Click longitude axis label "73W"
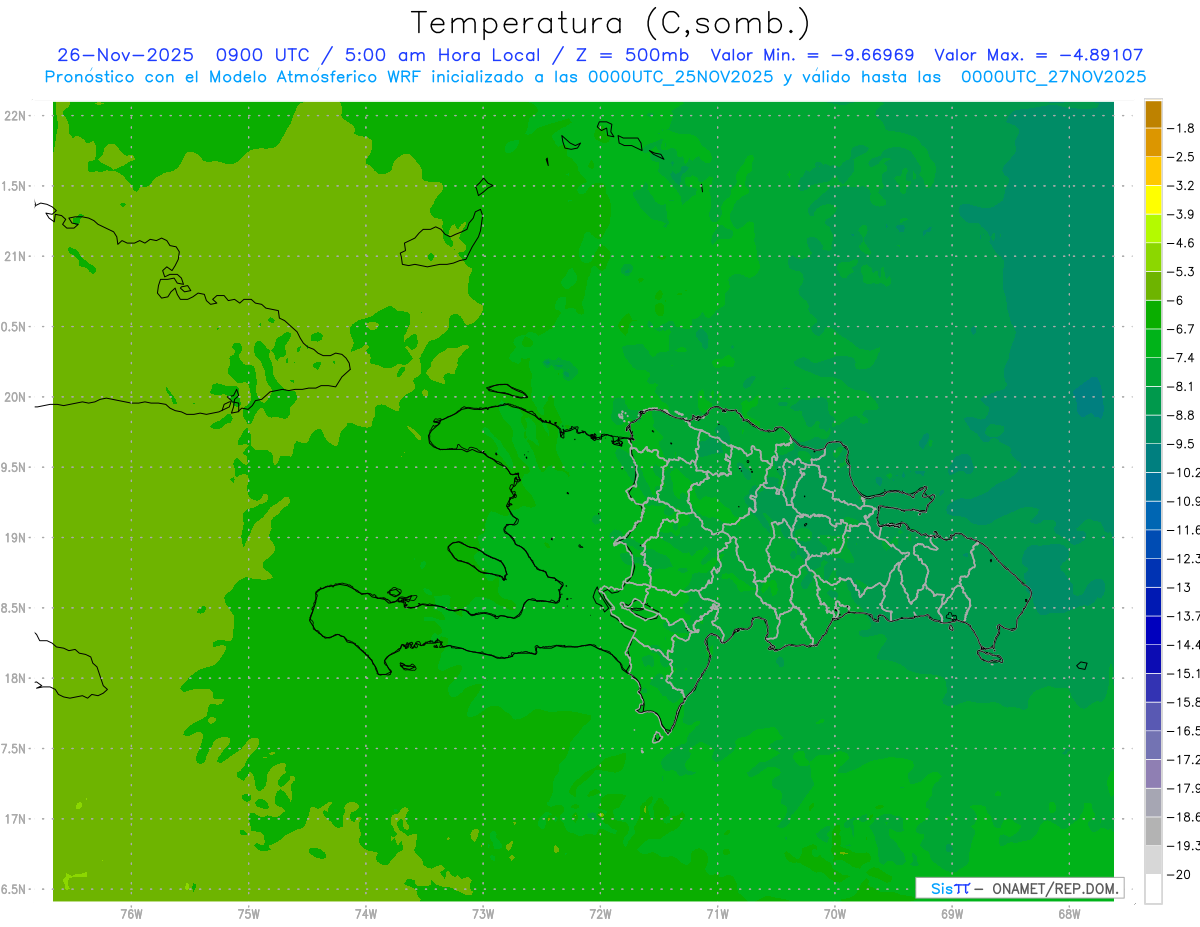The width and height of the screenshot is (1200, 927). 483,914
